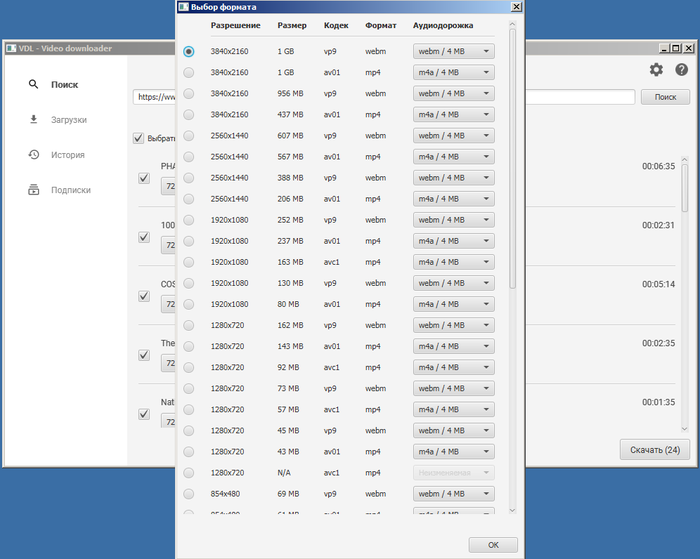
Task: Click the Скачать (24) download button
Action: (x=655, y=450)
